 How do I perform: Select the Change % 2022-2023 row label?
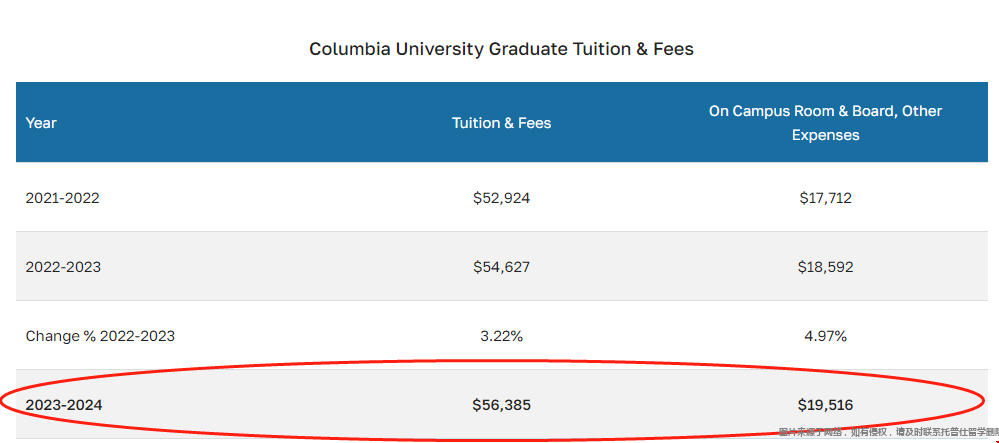100,336
